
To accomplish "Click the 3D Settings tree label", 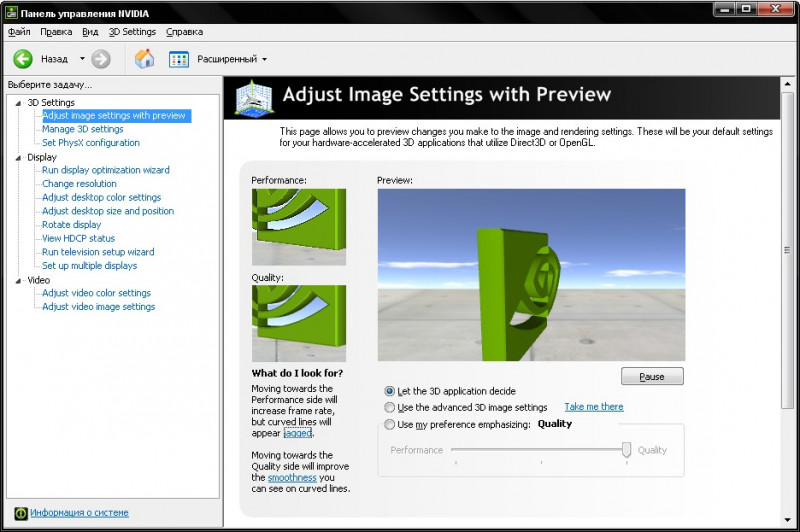I will tap(51, 103).
